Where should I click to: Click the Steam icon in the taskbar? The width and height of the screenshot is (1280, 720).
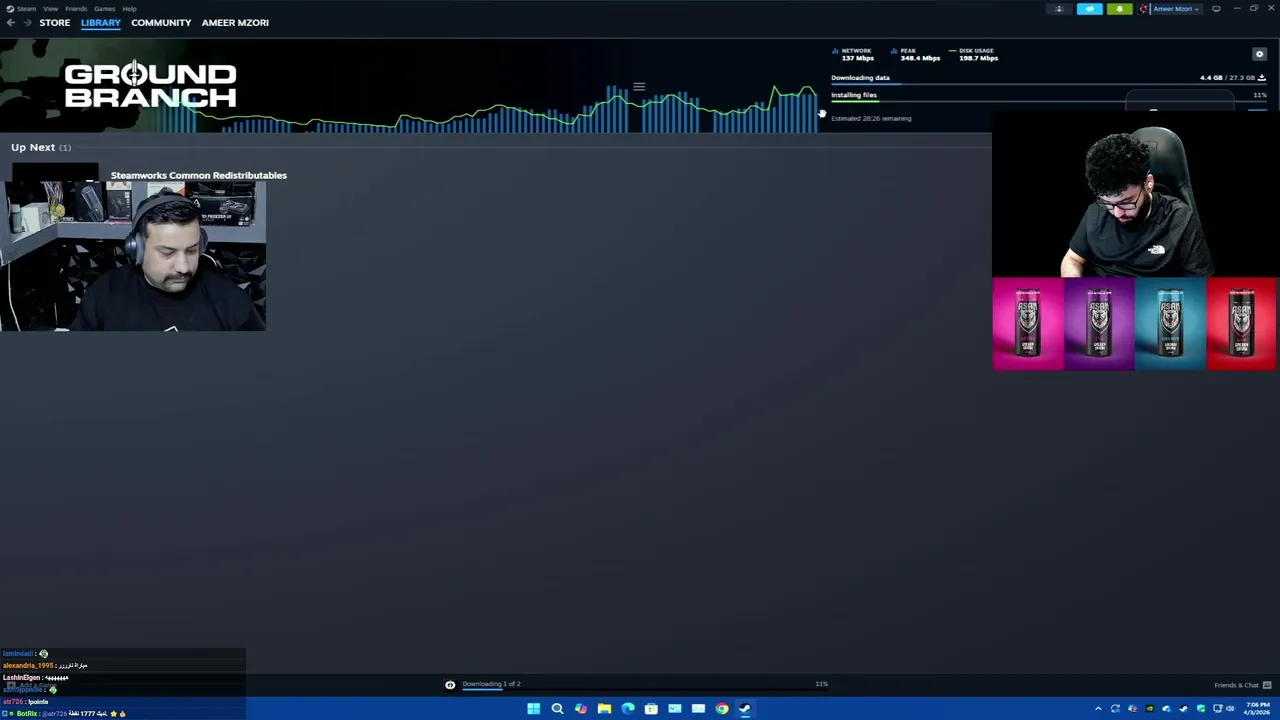coord(745,709)
